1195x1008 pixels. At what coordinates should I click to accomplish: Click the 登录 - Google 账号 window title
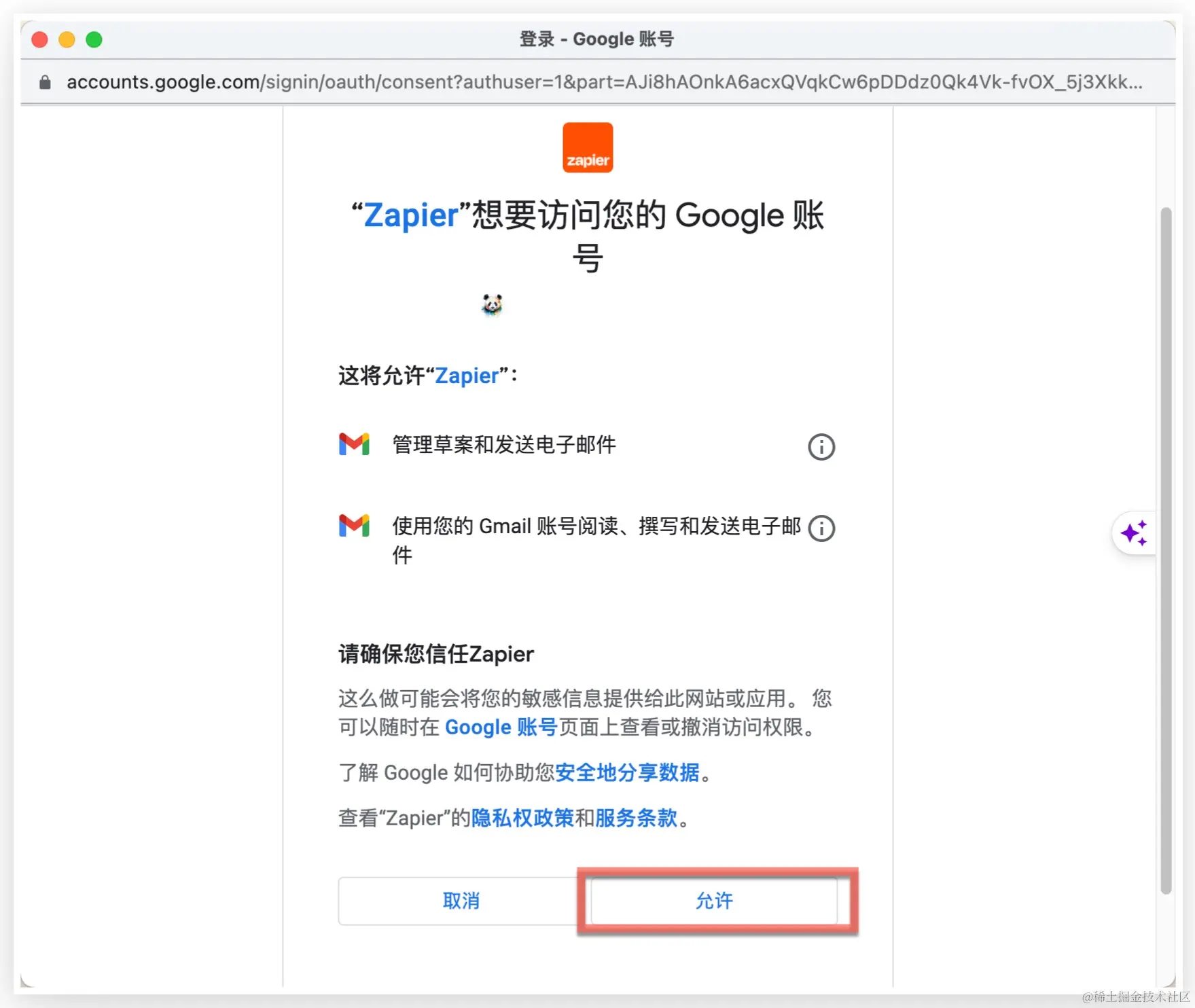(596, 39)
